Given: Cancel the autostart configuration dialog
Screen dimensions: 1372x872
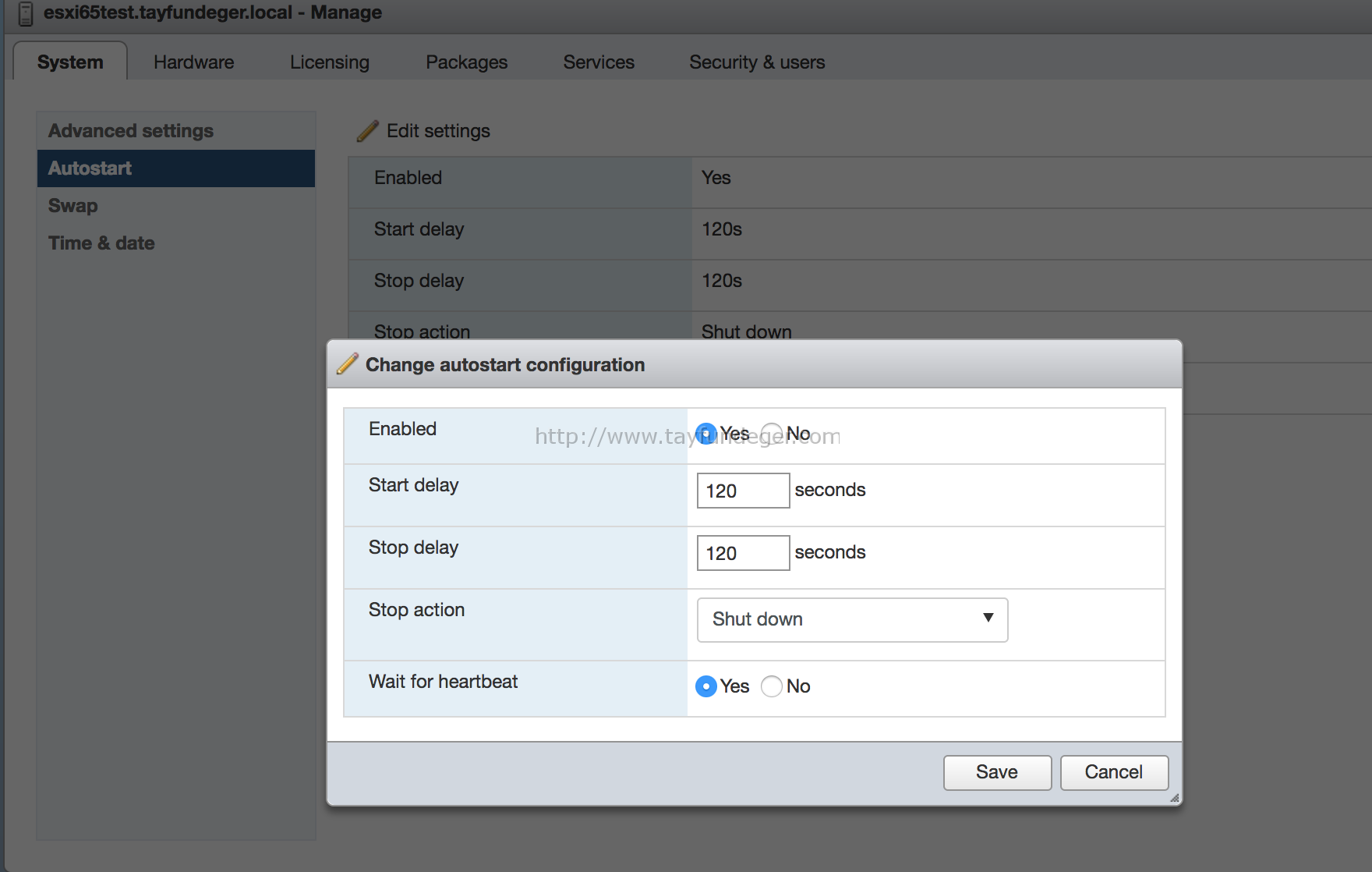Looking at the screenshot, I should 1114,772.
